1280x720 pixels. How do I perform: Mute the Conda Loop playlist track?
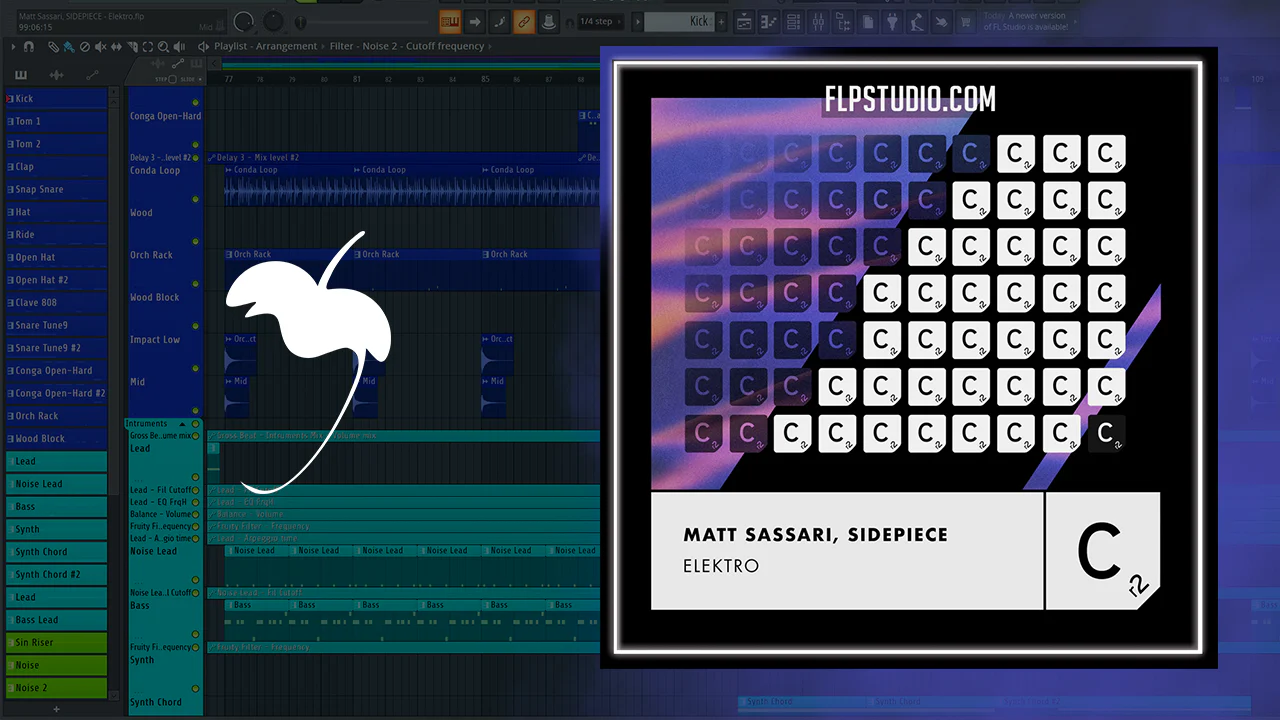coord(195,199)
